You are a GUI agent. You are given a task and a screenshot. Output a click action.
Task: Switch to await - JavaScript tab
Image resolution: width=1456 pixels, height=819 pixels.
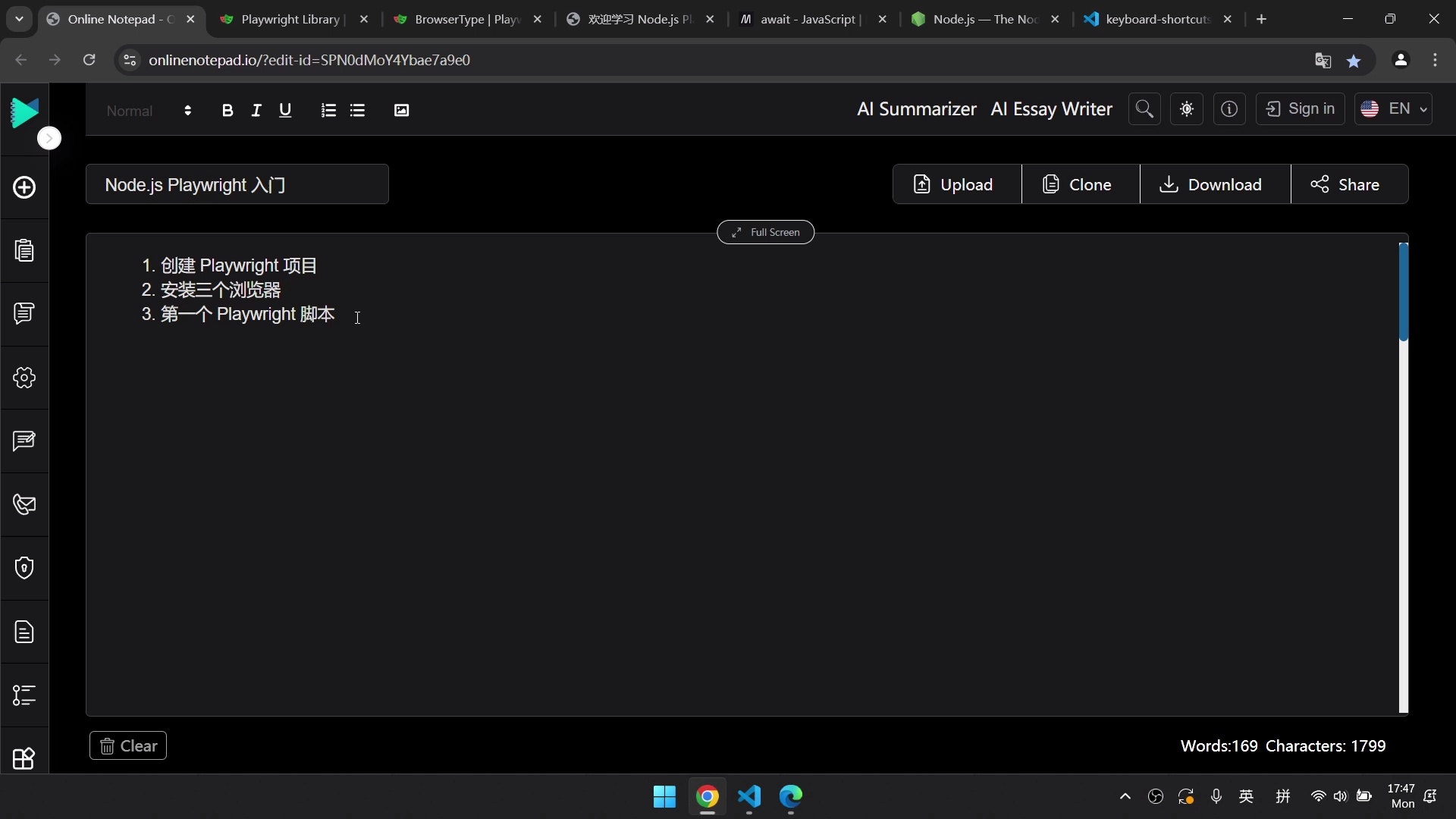(800, 20)
